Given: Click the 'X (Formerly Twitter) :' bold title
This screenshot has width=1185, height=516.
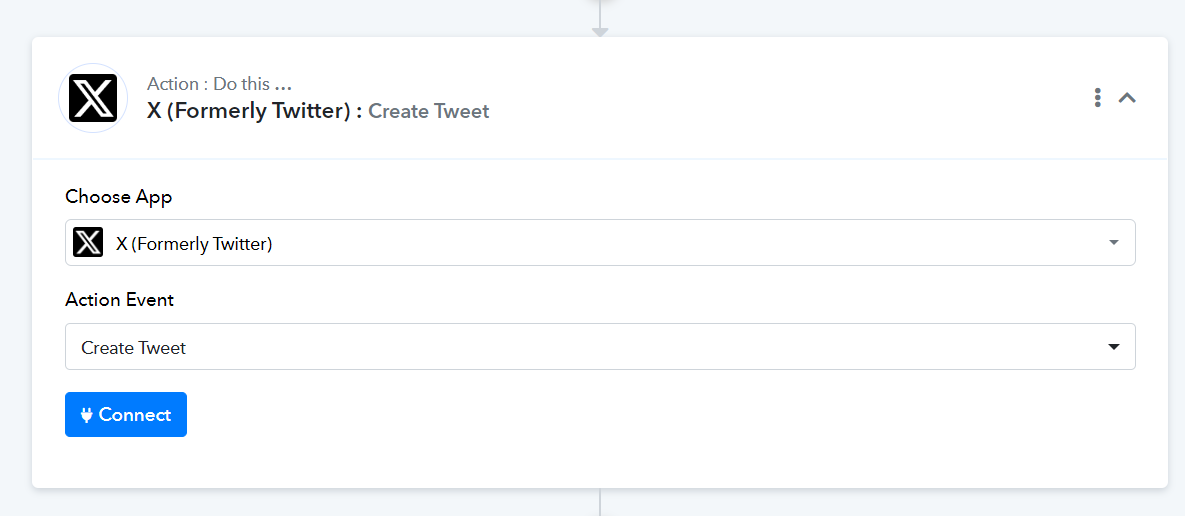Looking at the screenshot, I should (255, 111).
